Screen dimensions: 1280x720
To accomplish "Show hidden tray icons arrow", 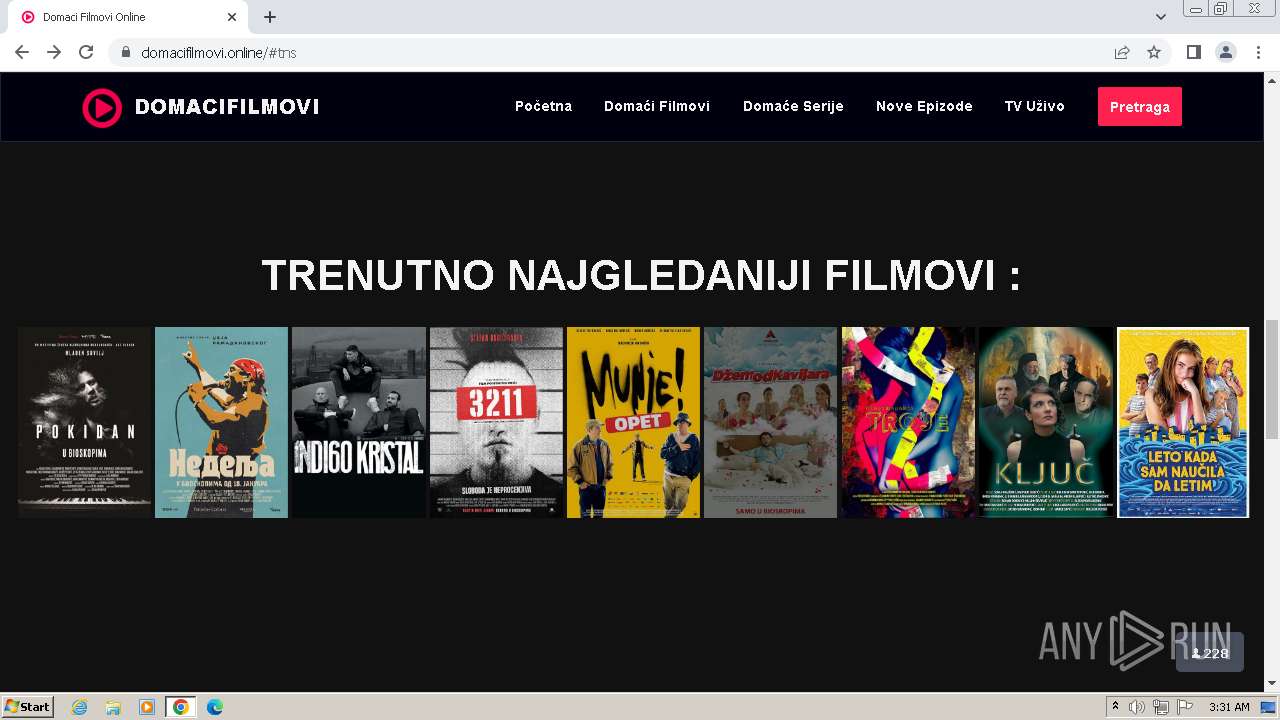I will point(1116,707).
